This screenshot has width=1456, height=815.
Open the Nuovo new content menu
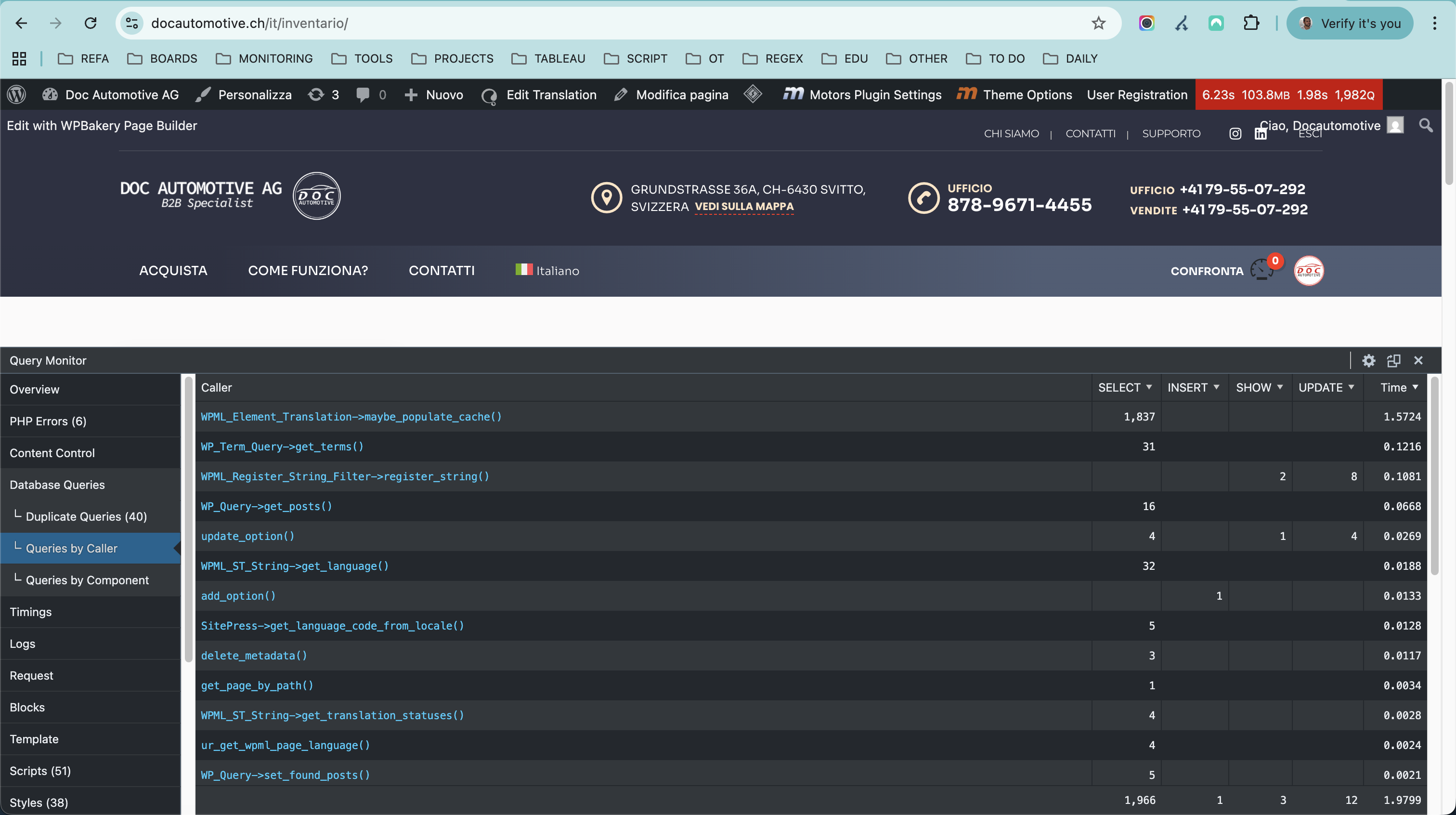tap(434, 94)
